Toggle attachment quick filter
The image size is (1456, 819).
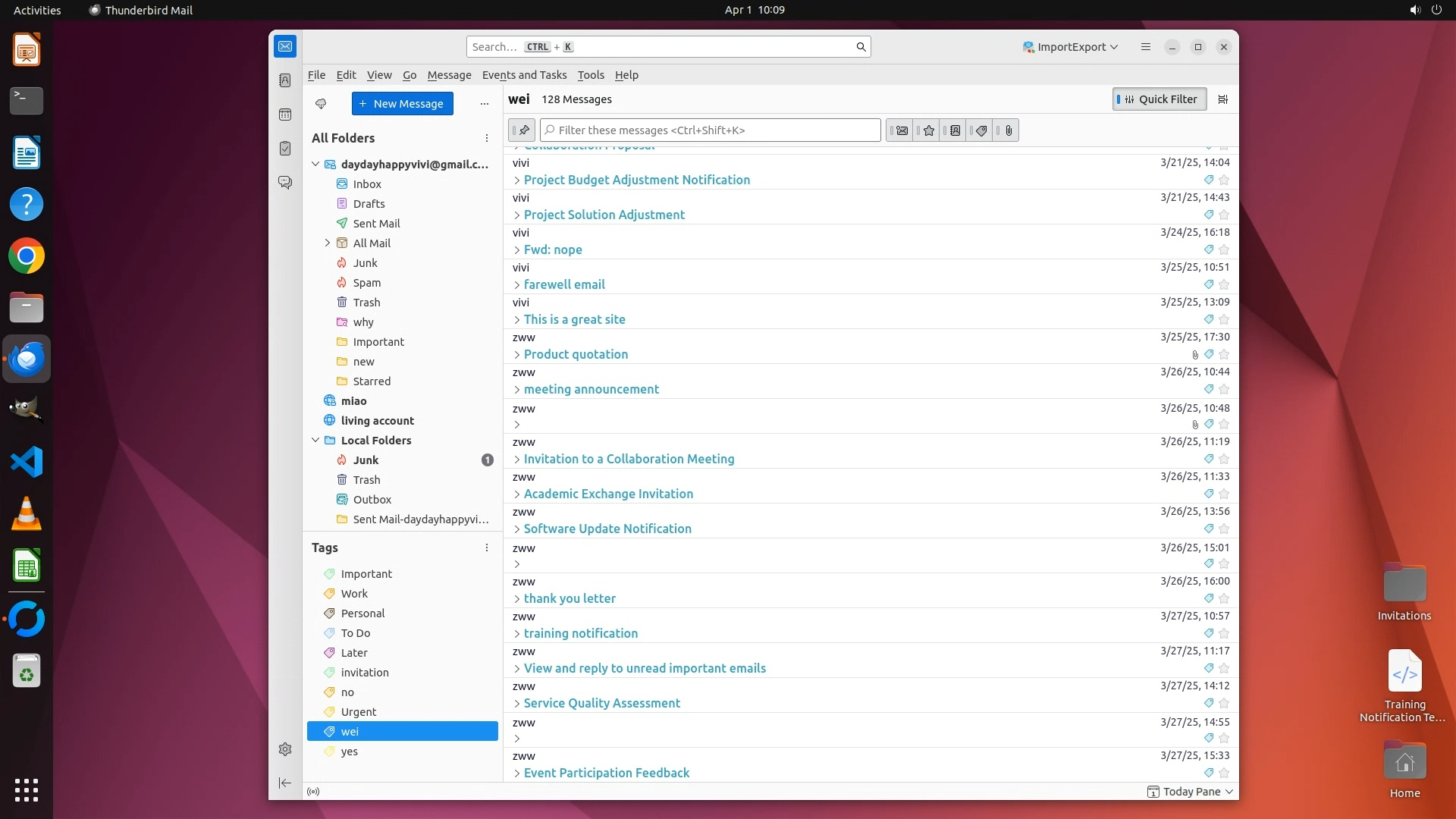coord(1008,130)
